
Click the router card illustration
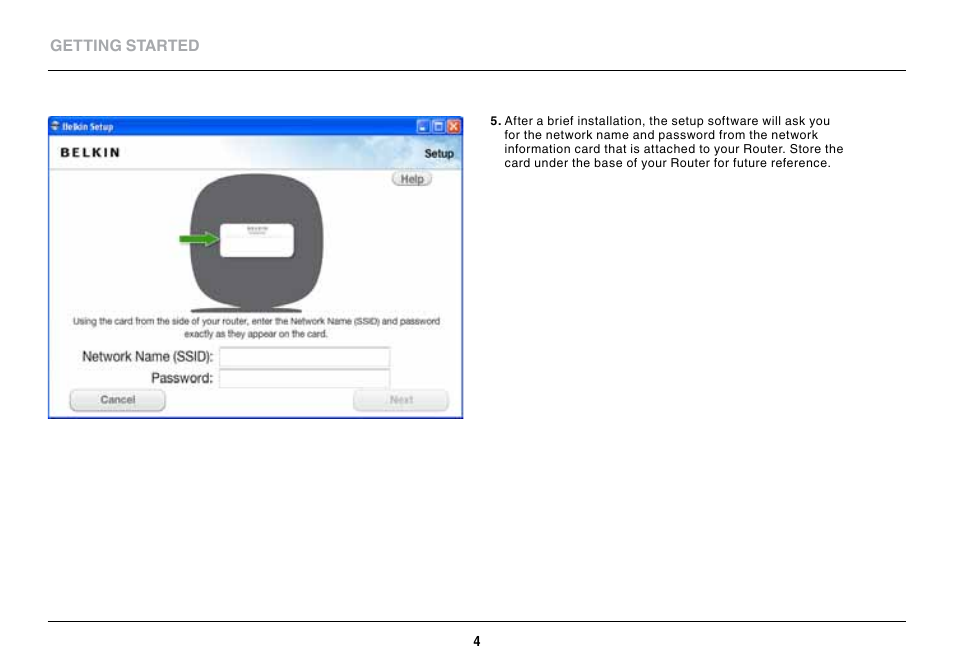256,240
